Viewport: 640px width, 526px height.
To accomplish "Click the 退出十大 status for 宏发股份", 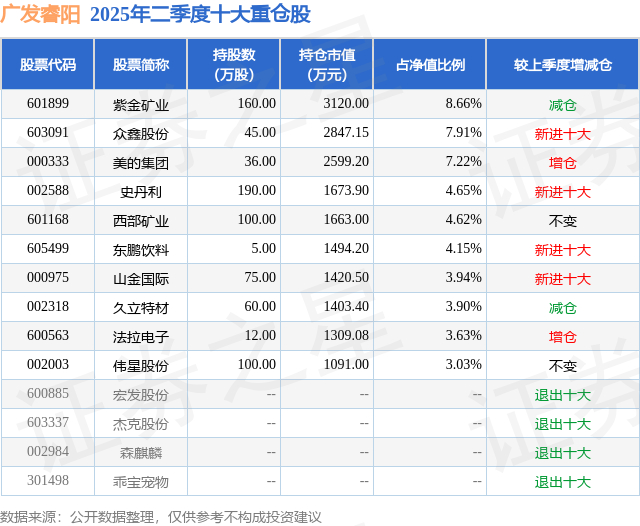I will [563, 395].
